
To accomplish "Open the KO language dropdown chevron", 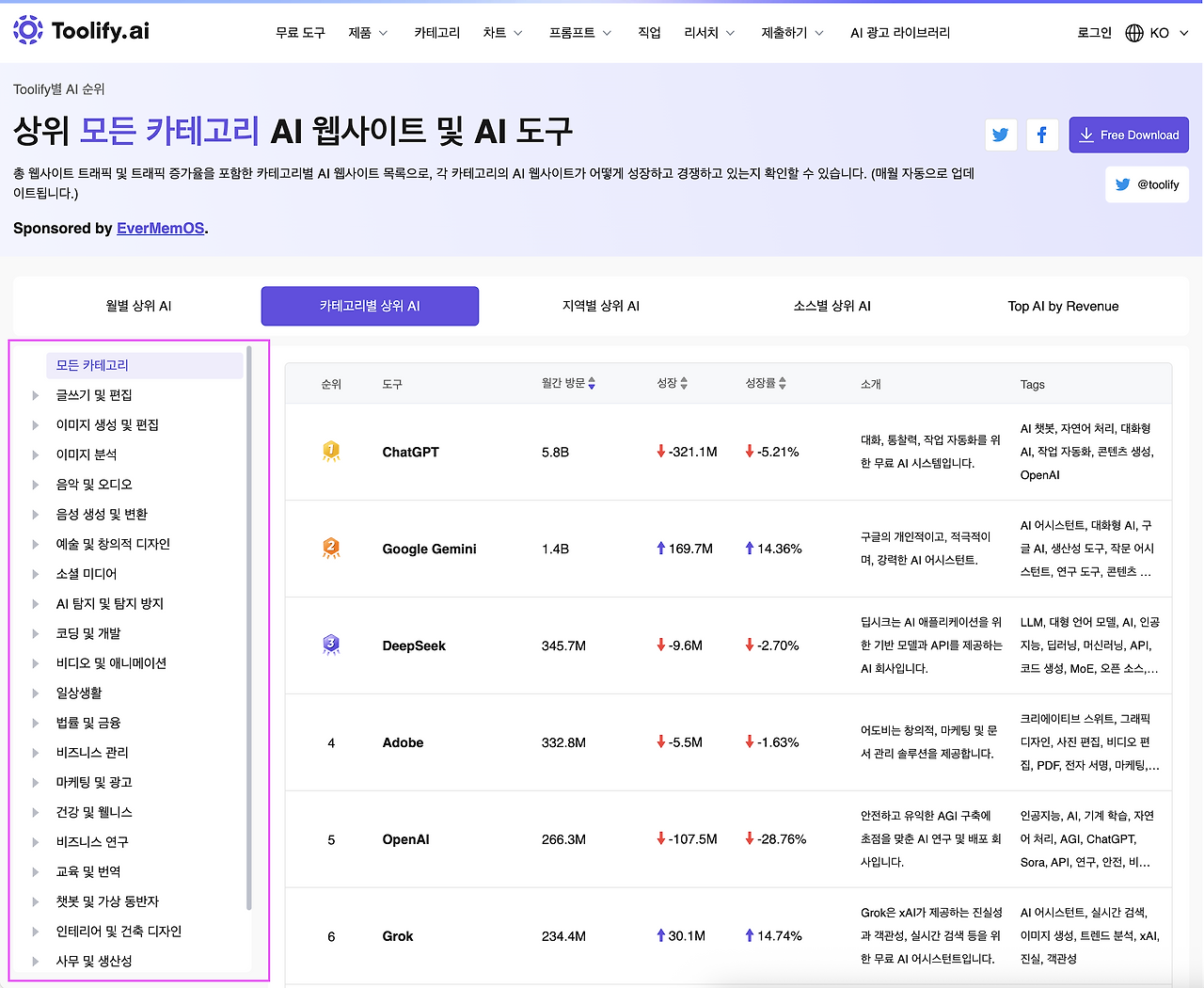I will 1184,33.
